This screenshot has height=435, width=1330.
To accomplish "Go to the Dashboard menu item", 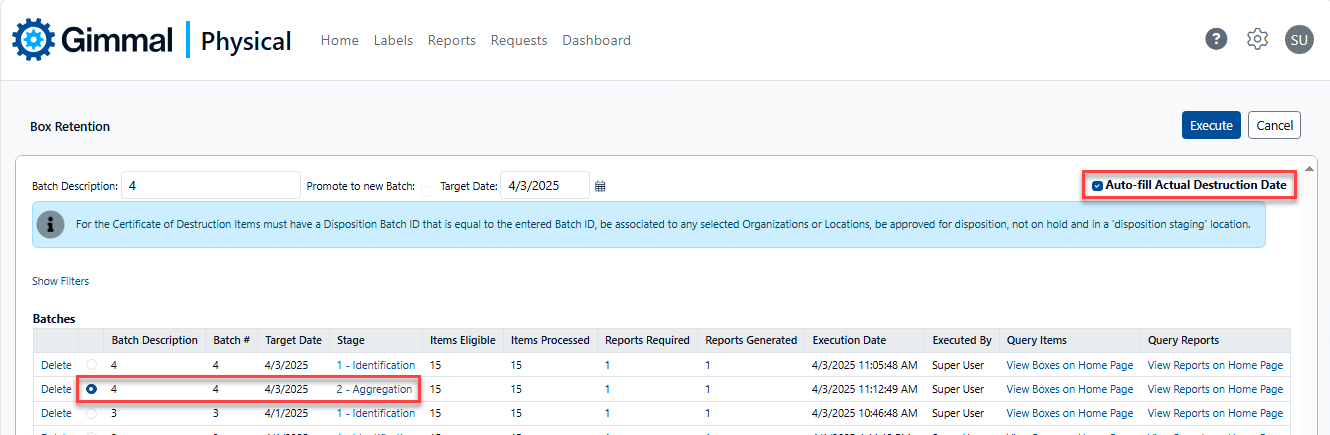I will point(596,40).
